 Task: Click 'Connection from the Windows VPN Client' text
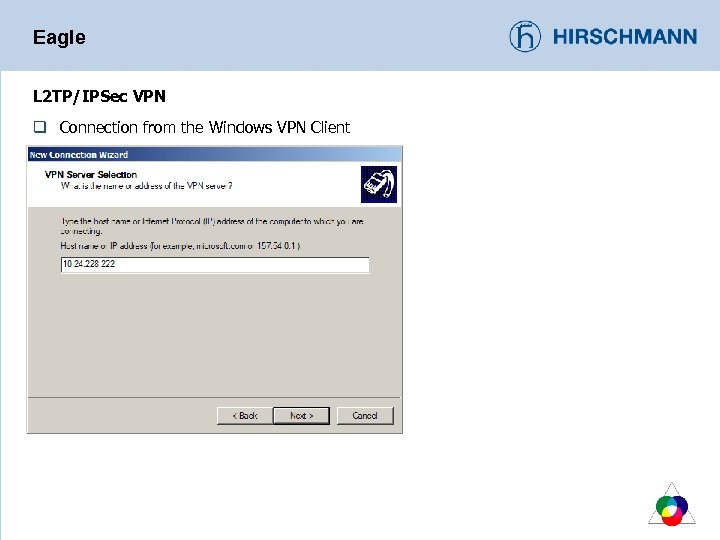(205, 127)
